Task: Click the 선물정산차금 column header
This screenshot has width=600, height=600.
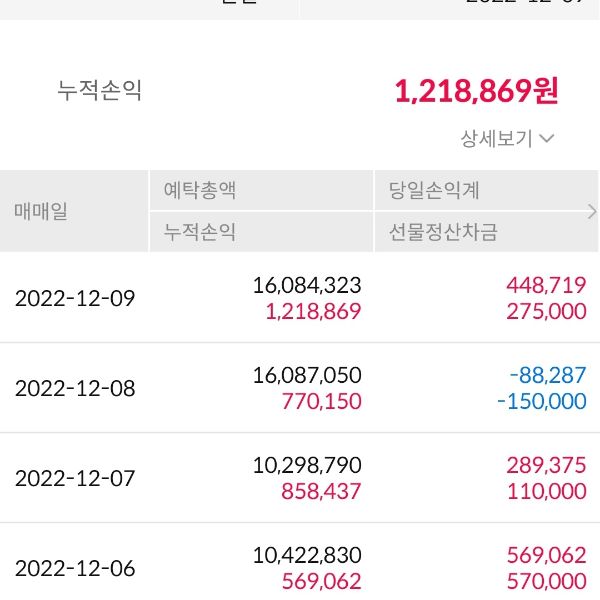Action: (443, 232)
